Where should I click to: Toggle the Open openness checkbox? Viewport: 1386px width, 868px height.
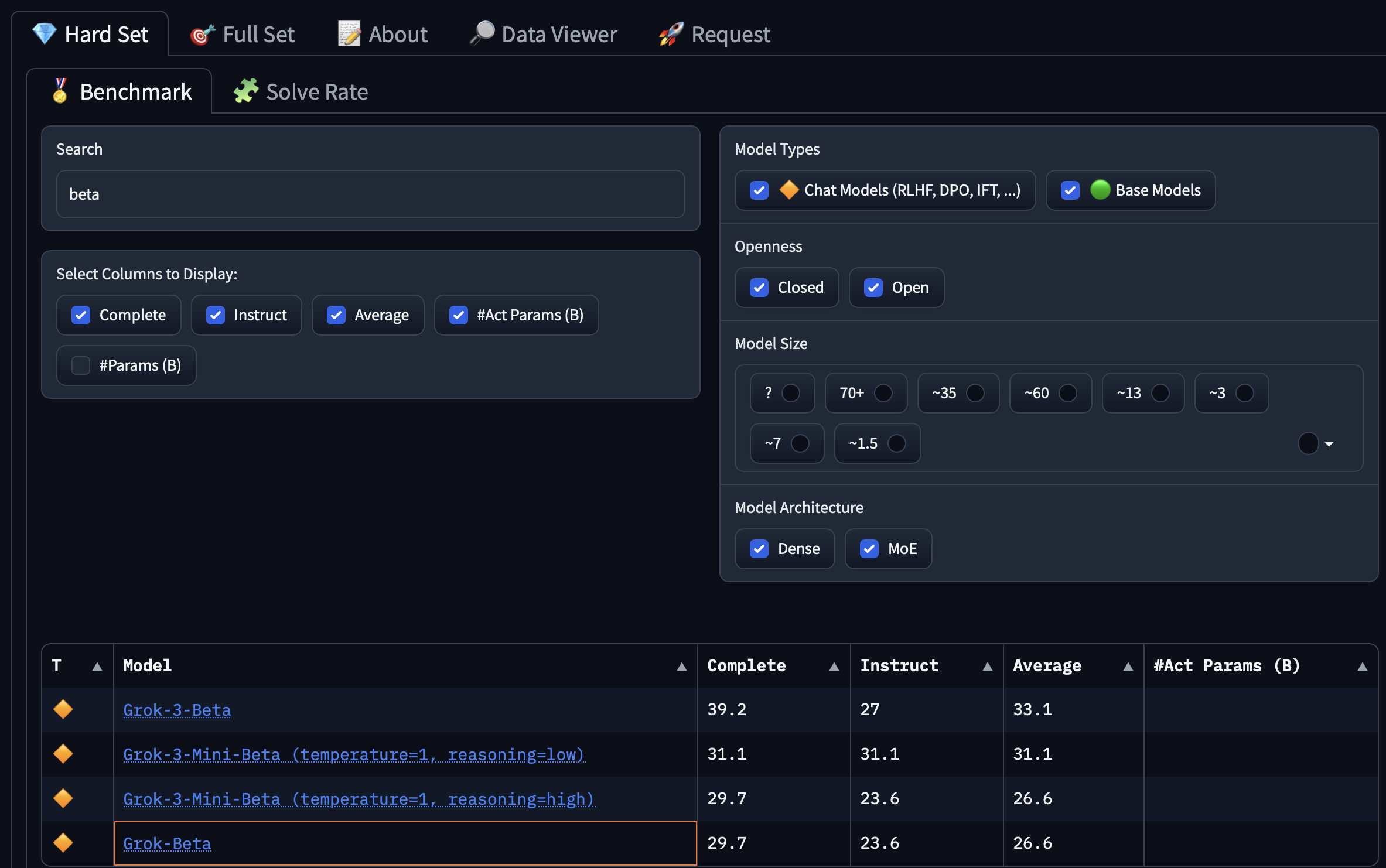(873, 288)
